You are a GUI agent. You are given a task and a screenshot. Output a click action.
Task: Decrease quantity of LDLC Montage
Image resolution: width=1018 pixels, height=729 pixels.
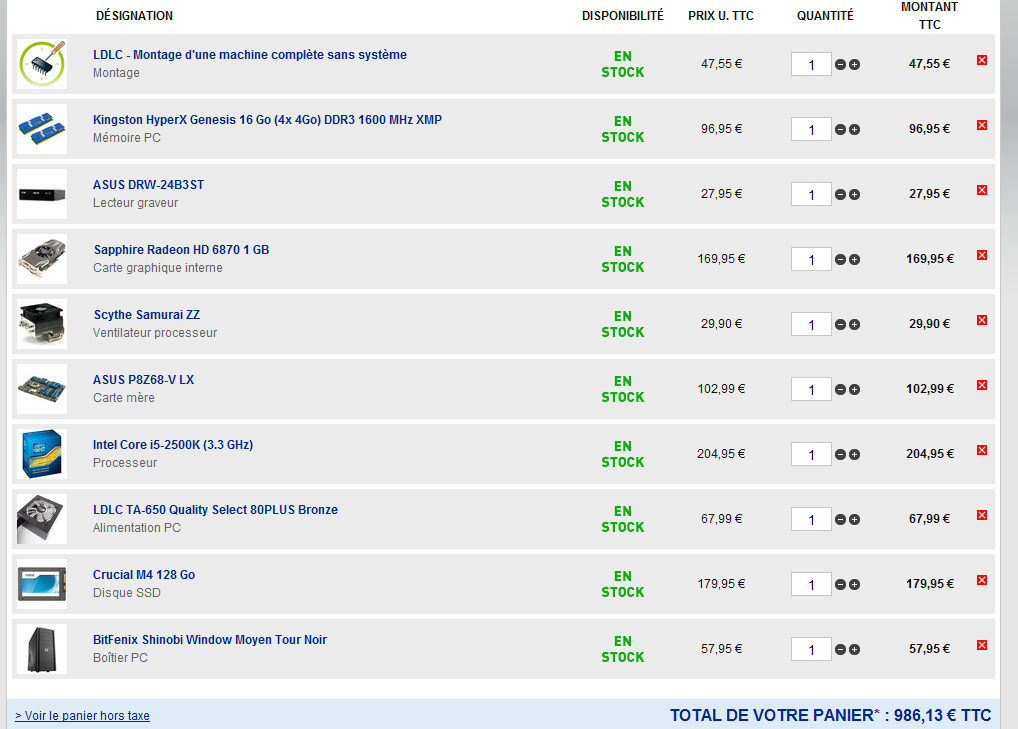coord(840,65)
